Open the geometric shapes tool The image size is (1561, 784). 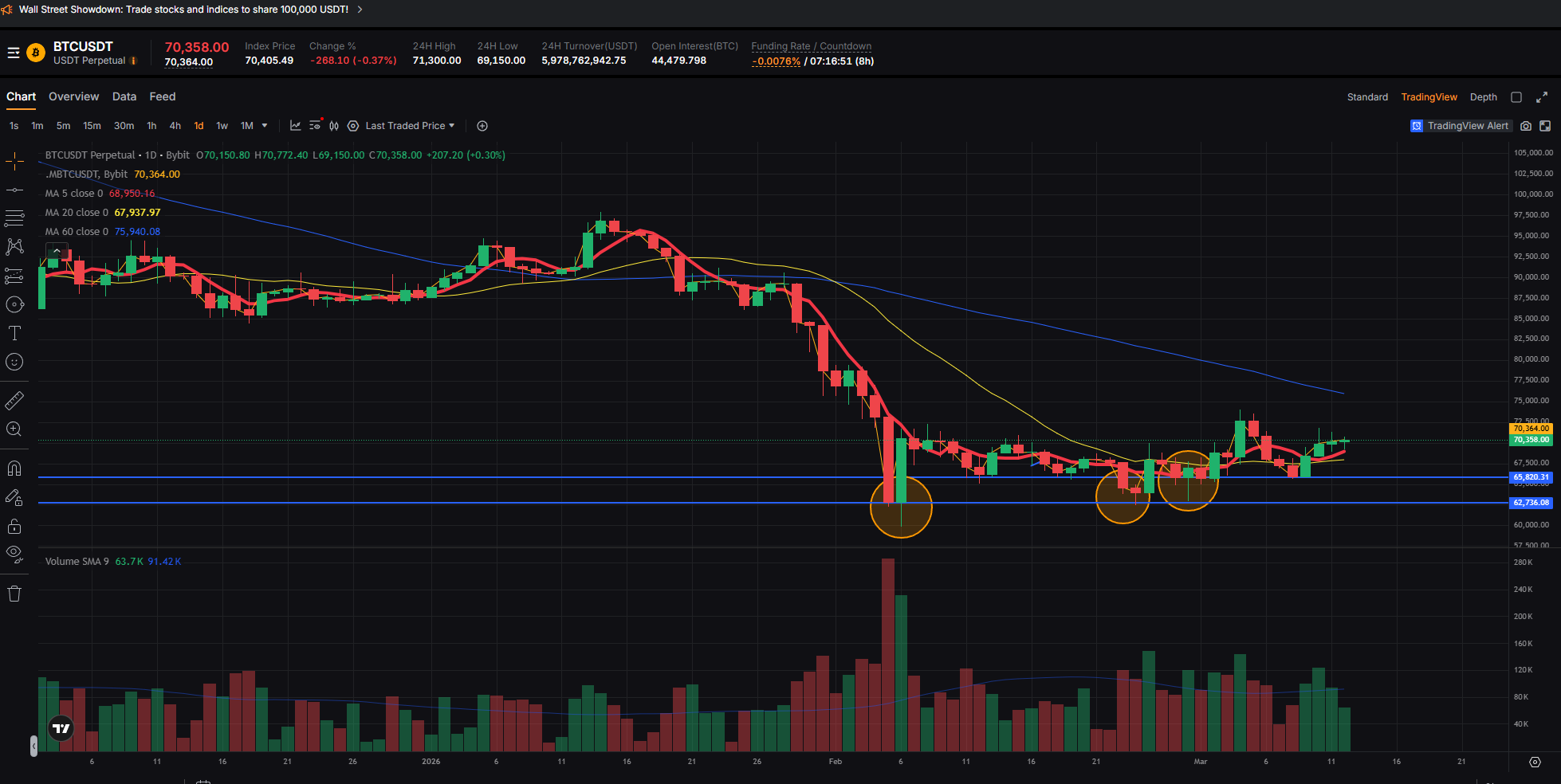14,304
